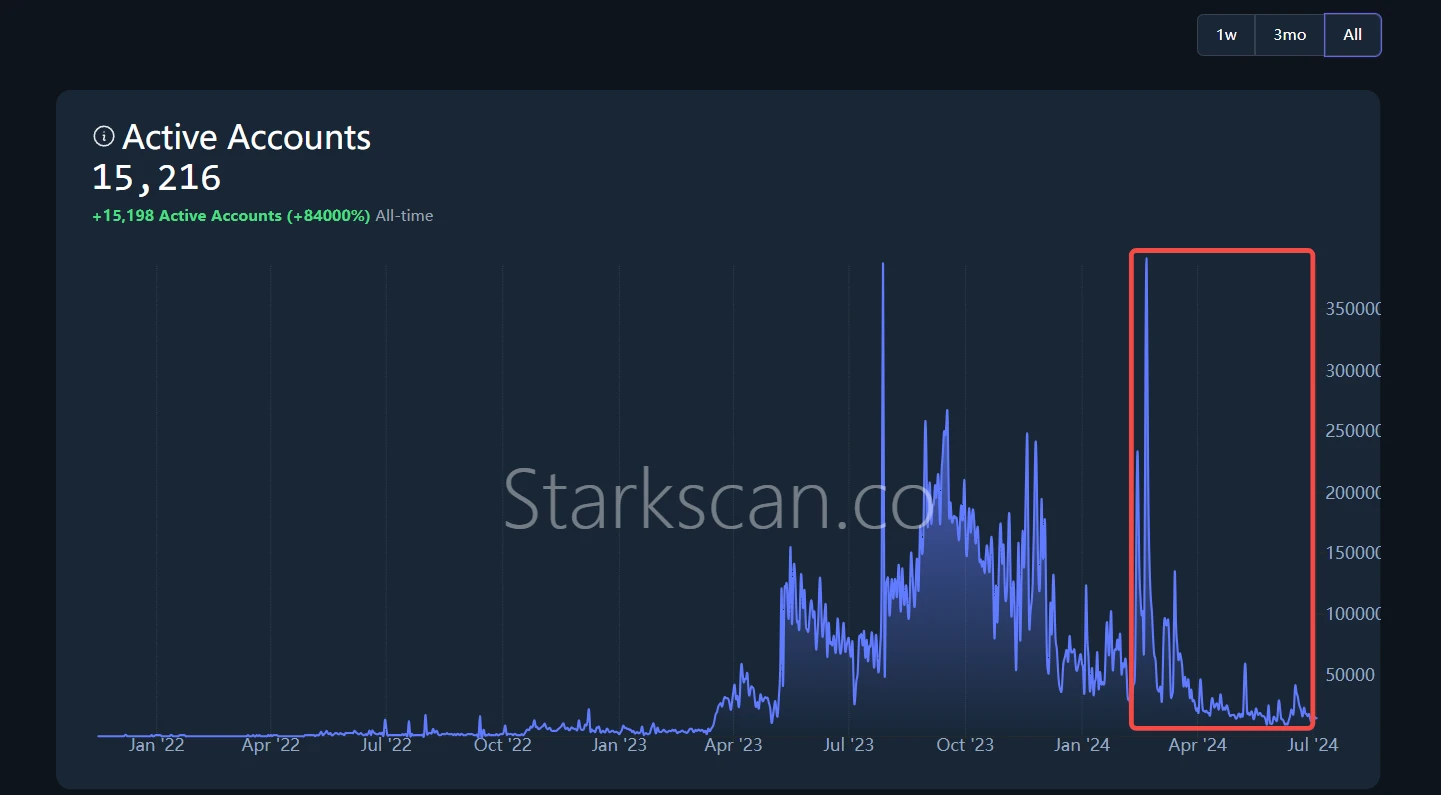Click the 15,216 active accounts value
Image resolution: width=1441 pixels, height=795 pixels.
pyautogui.click(x=157, y=178)
